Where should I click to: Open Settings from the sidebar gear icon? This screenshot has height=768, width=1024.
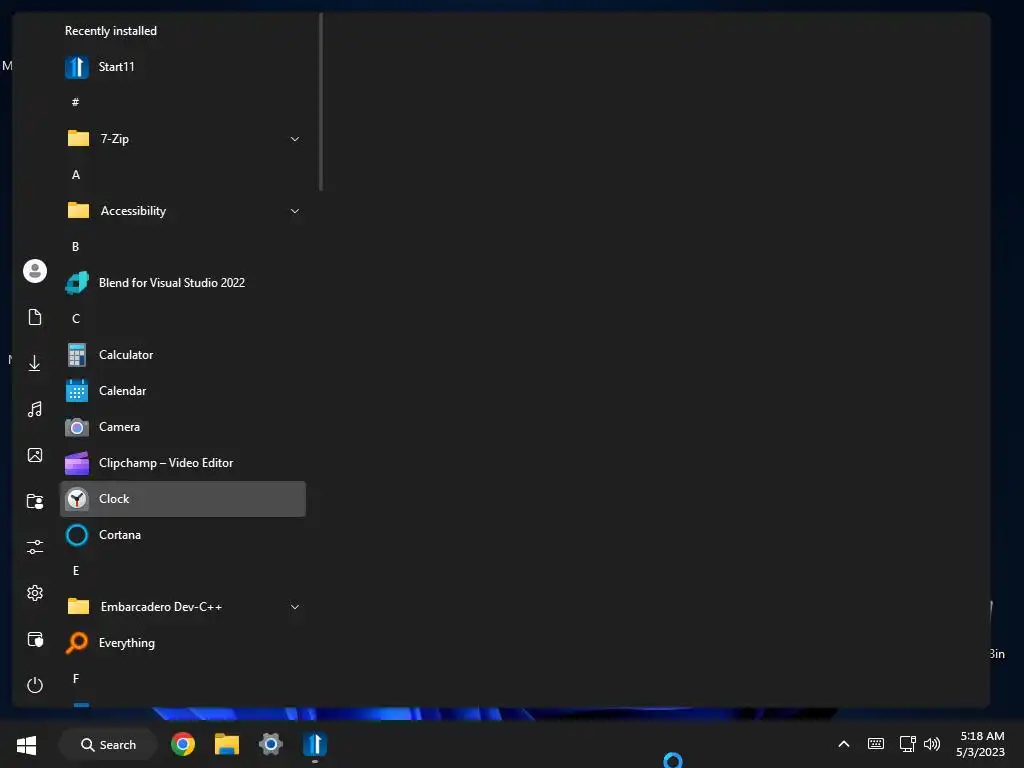pos(35,593)
